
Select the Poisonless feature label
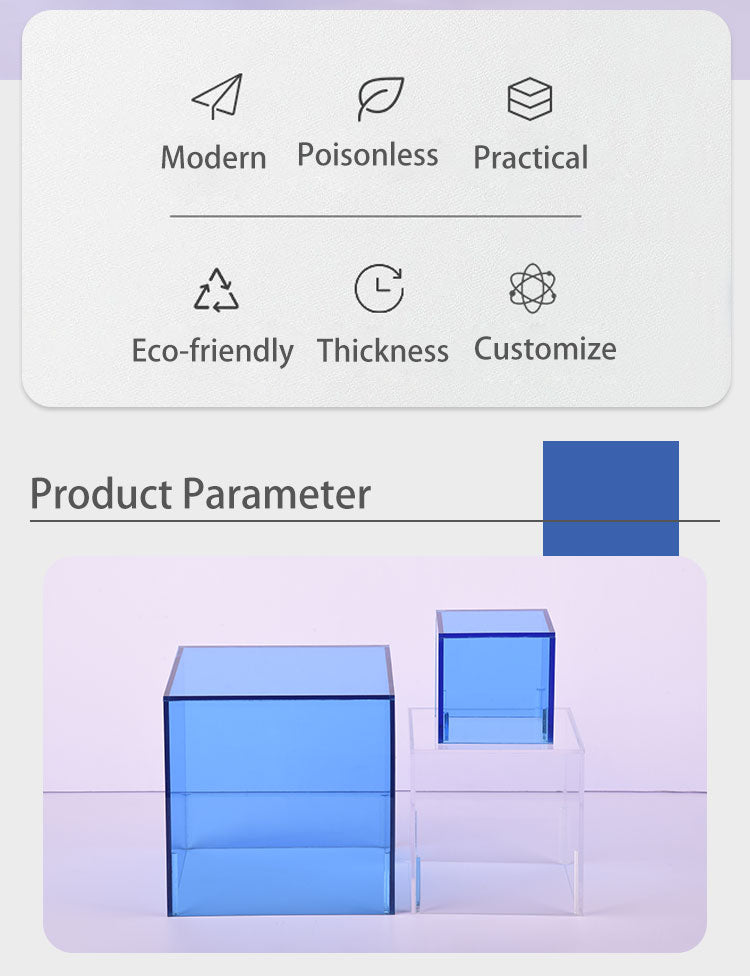tap(368, 155)
